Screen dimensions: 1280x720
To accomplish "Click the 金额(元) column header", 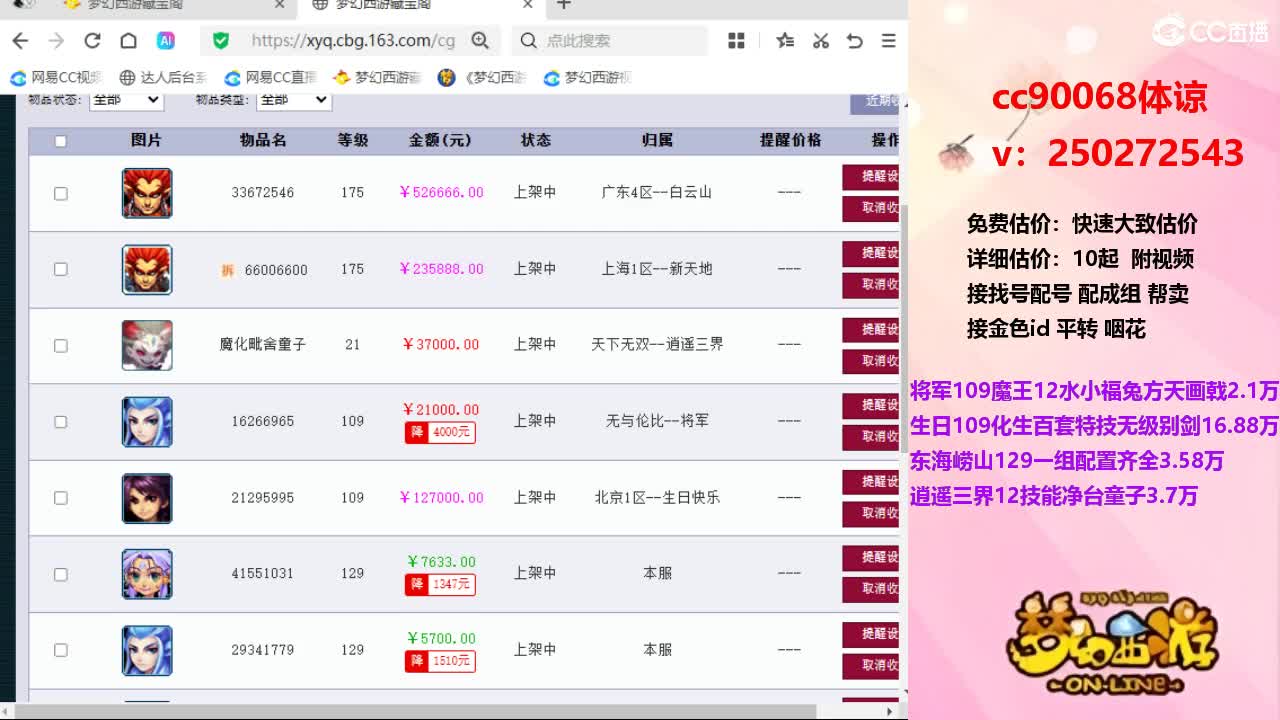I will point(440,140).
